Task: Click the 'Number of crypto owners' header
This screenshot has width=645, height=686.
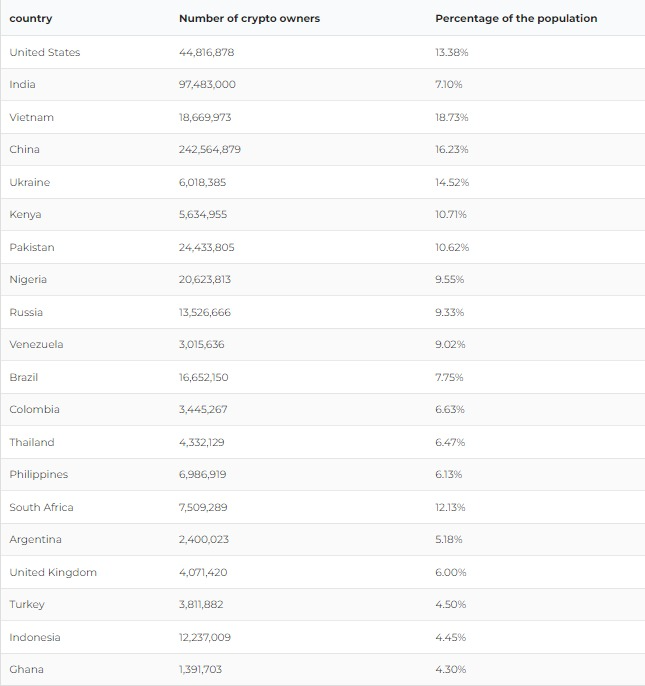Action: point(249,19)
